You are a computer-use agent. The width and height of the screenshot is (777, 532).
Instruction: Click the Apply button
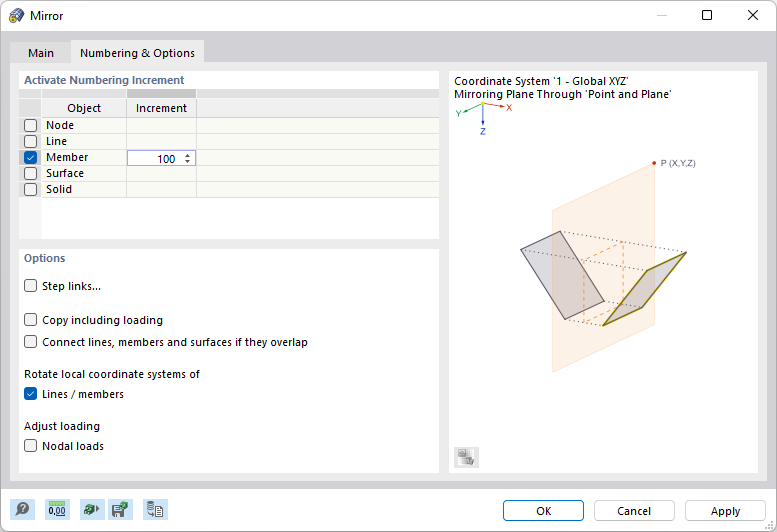pyautogui.click(x=725, y=511)
